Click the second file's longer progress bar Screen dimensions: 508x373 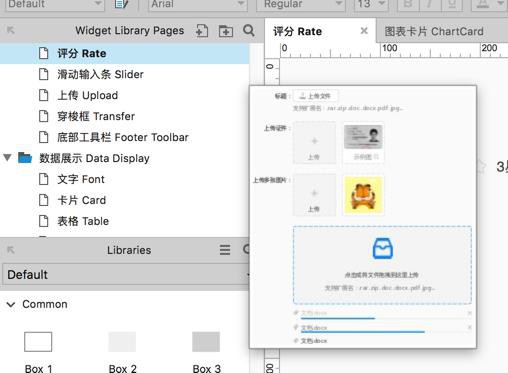(x=363, y=332)
